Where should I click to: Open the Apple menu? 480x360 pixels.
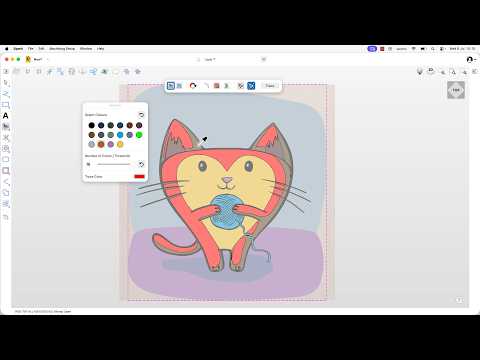pos(6,49)
